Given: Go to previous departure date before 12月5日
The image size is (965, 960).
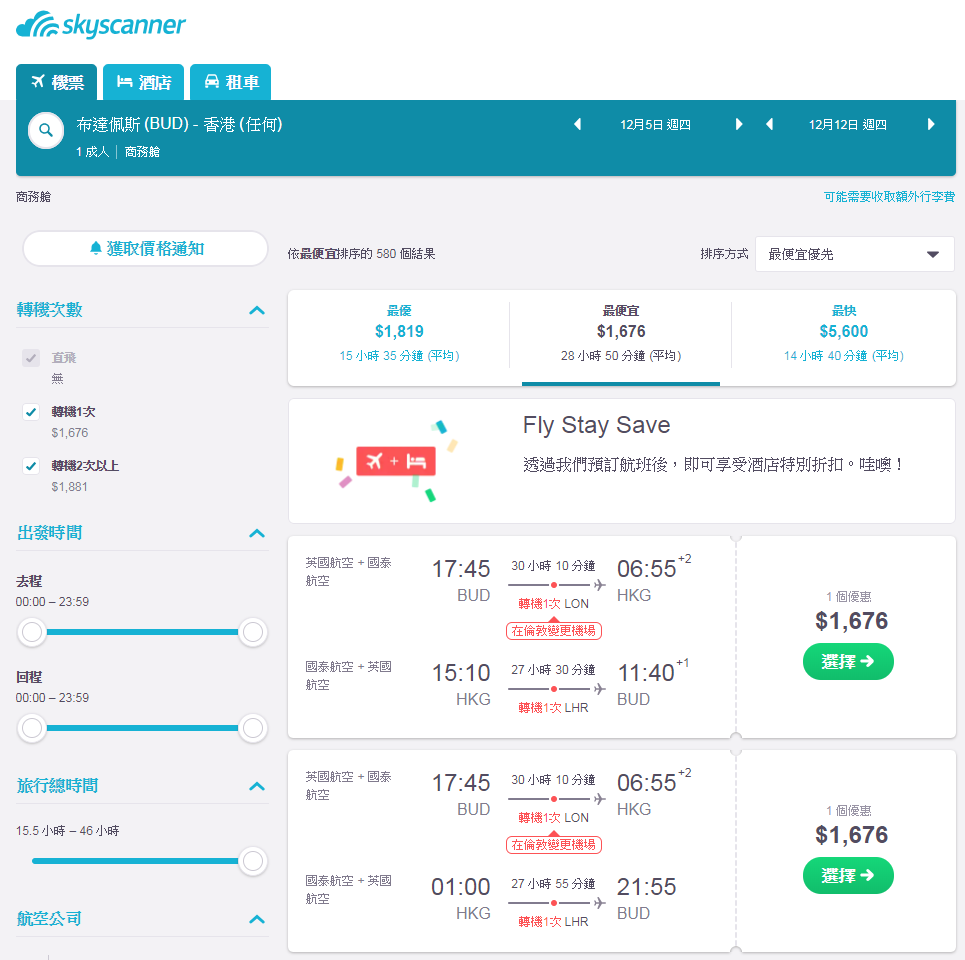Looking at the screenshot, I should 577,124.
